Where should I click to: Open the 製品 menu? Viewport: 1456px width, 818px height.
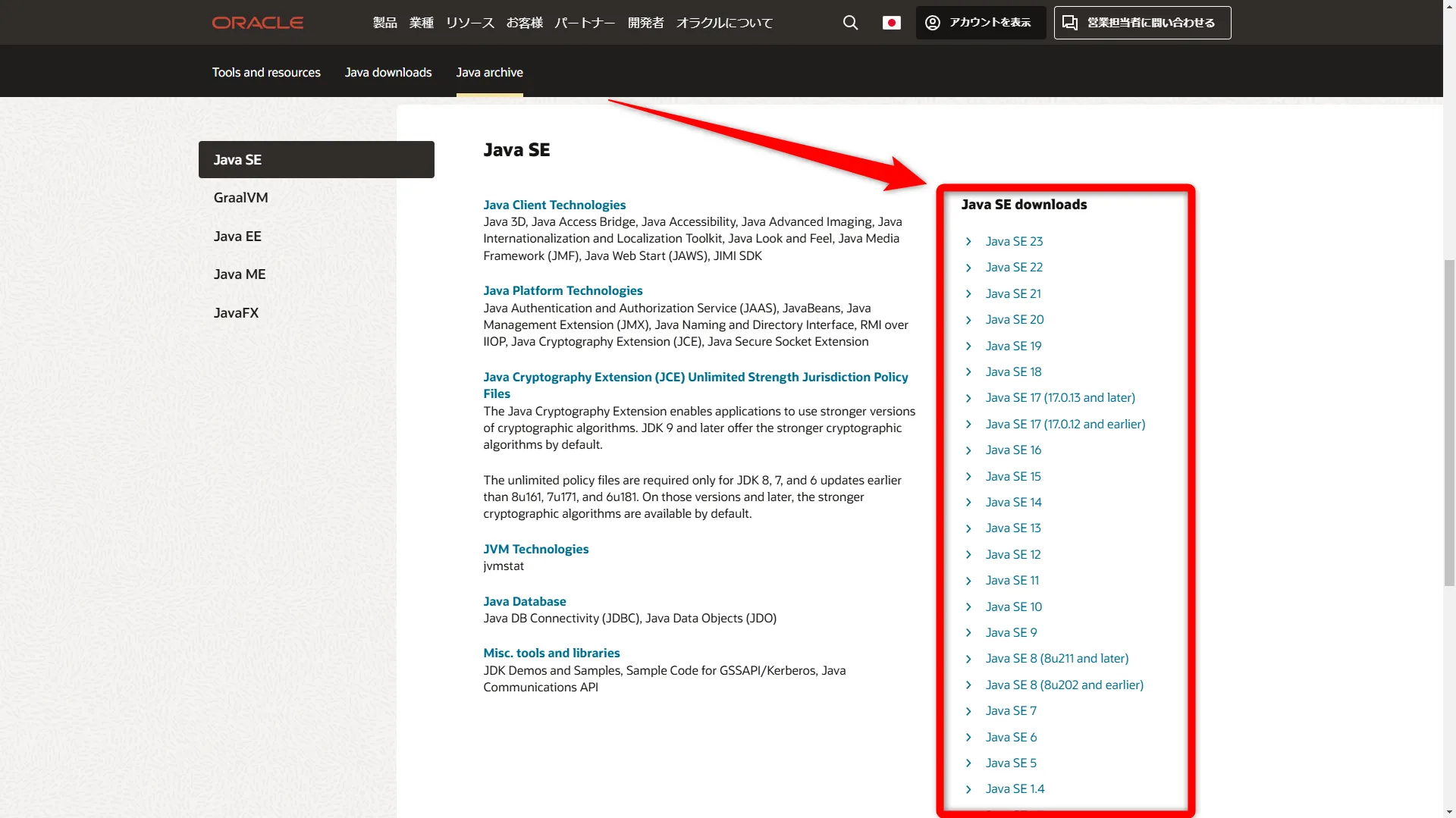pyautogui.click(x=384, y=23)
